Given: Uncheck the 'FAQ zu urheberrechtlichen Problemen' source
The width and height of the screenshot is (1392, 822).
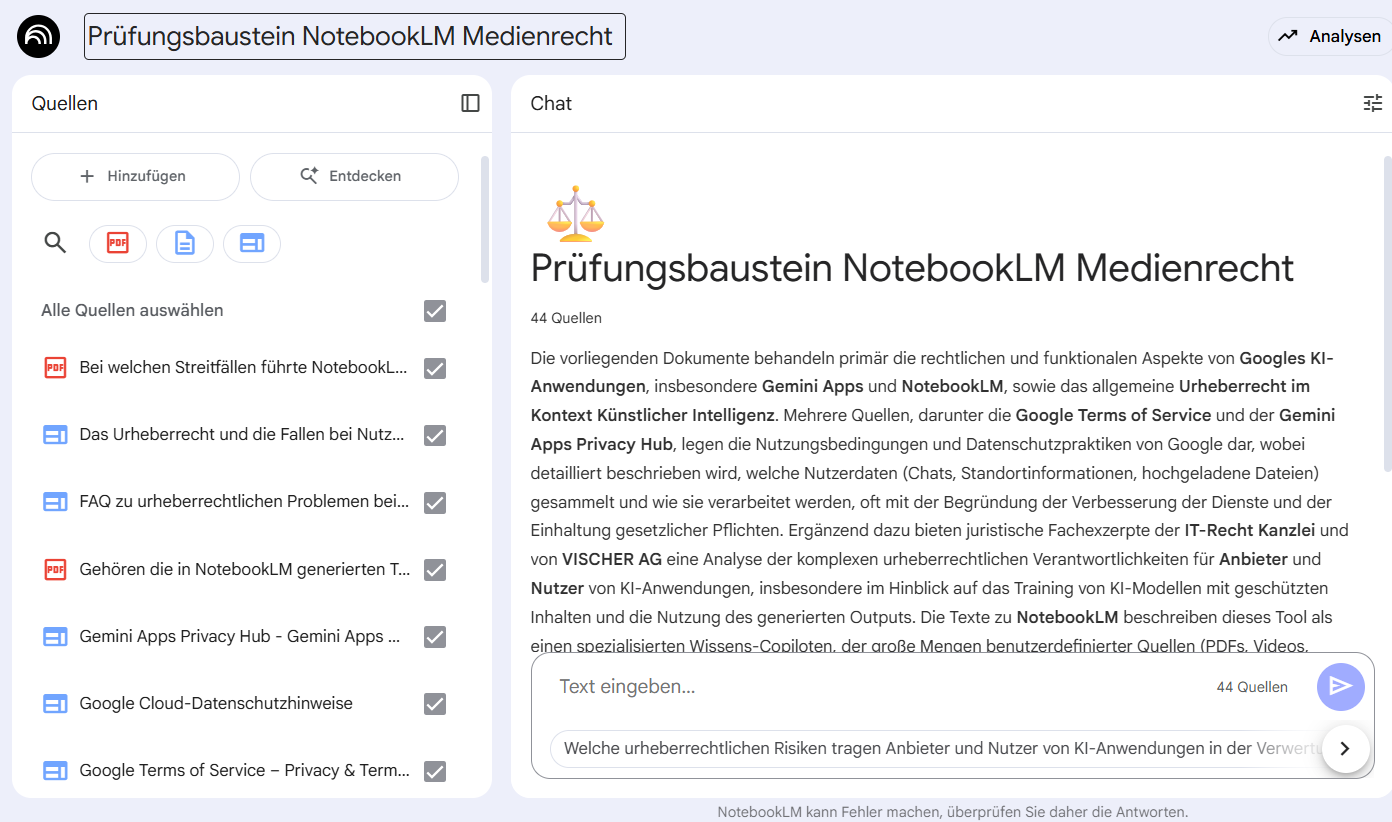Looking at the screenshot, I should [x=435, y=503].
